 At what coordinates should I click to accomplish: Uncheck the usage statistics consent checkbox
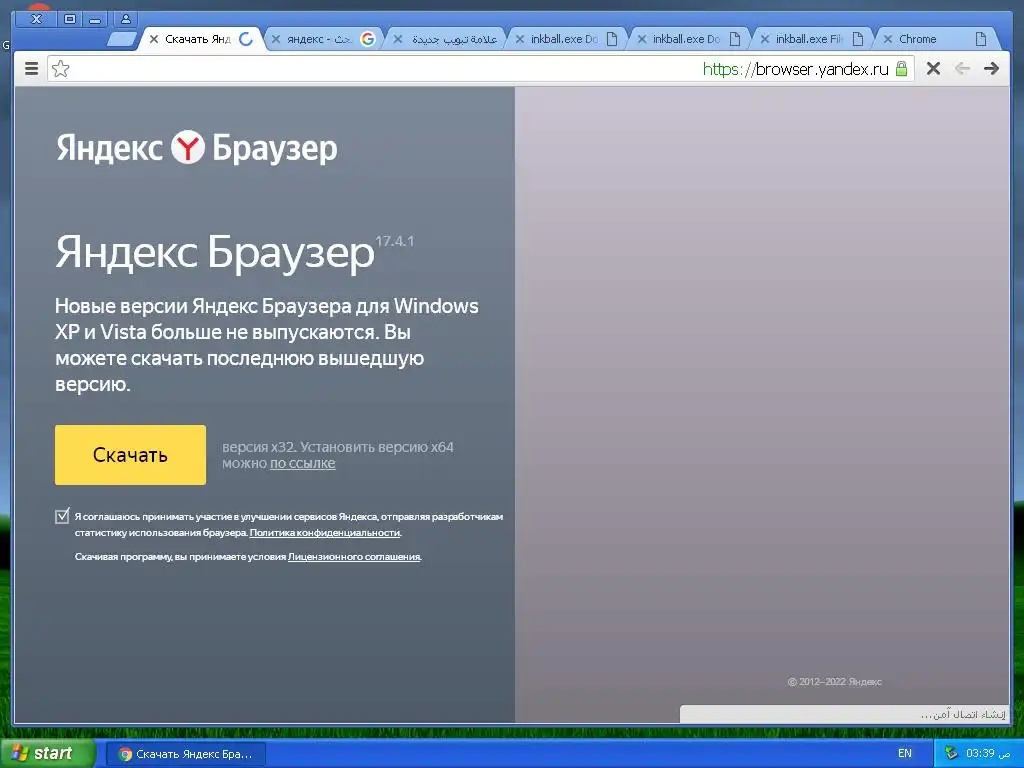tap(62, 516)
